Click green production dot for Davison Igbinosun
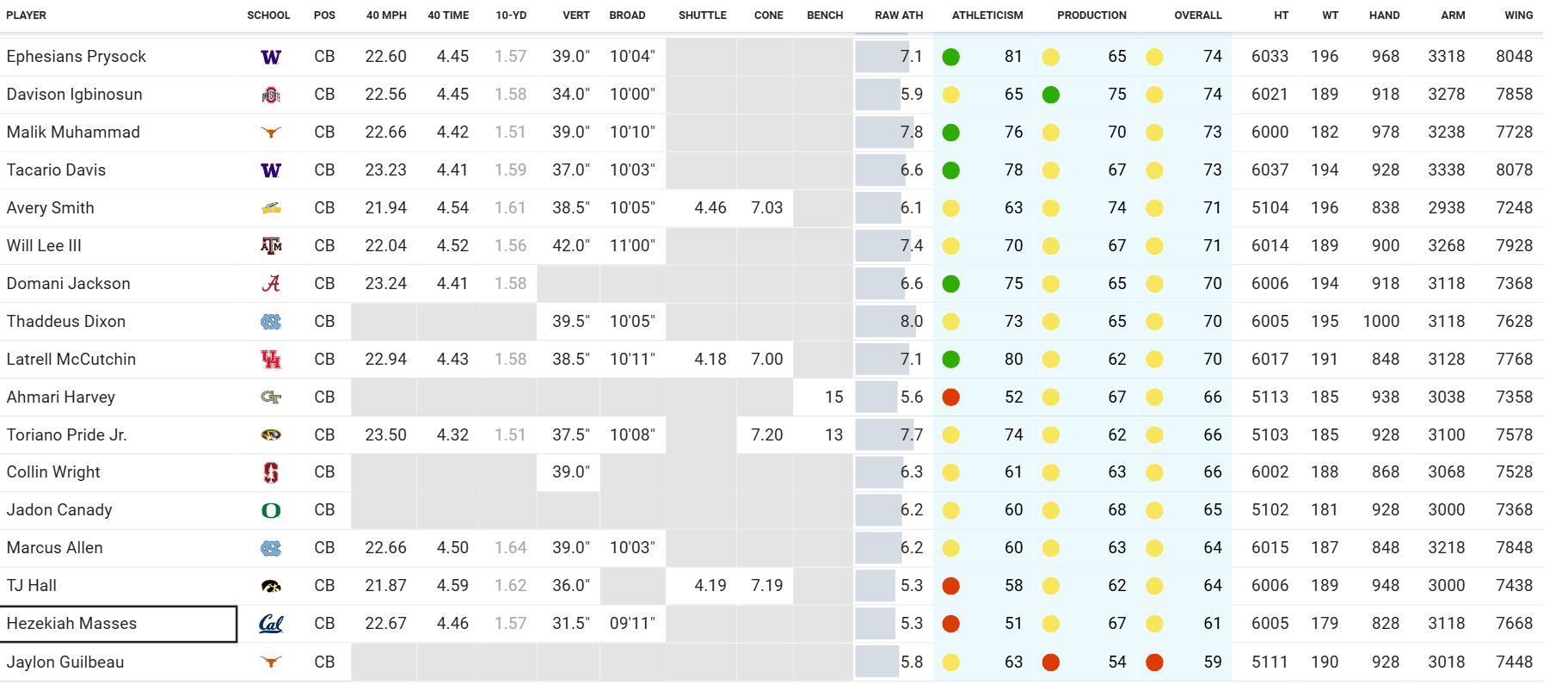This screenshot has height=684, width=1568. click(x=1050, y=95)
